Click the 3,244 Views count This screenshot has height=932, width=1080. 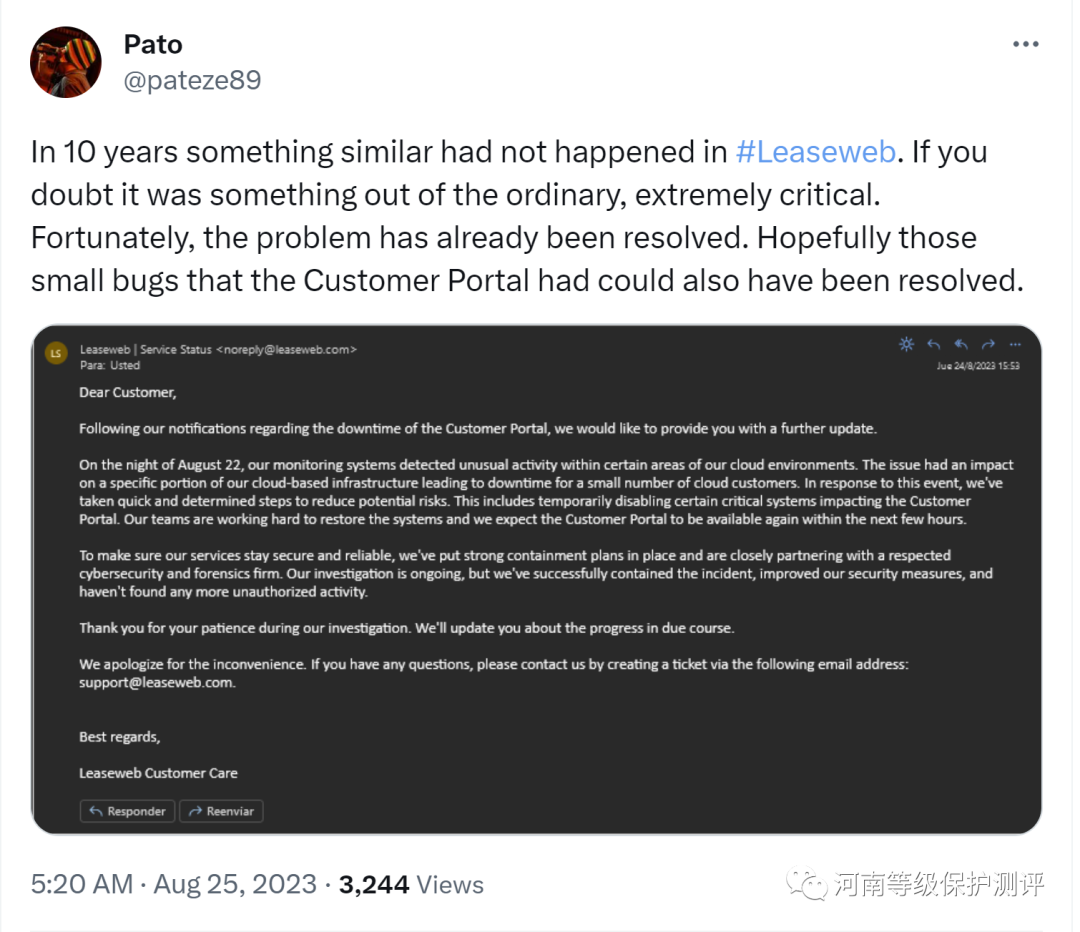tap(411, 885)
